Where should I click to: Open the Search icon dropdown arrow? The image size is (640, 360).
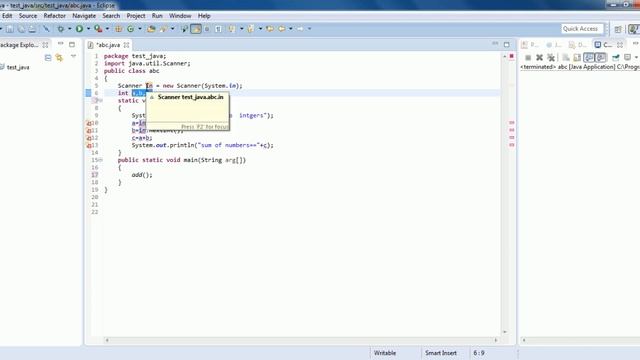[x=172, y=29]
